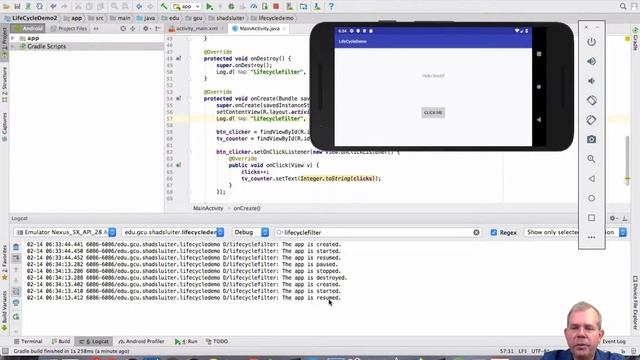The width and height of the screenshot is (640, 360).
Task: Click emulator zoom magnifier icon
Action: tap(591, 159)
